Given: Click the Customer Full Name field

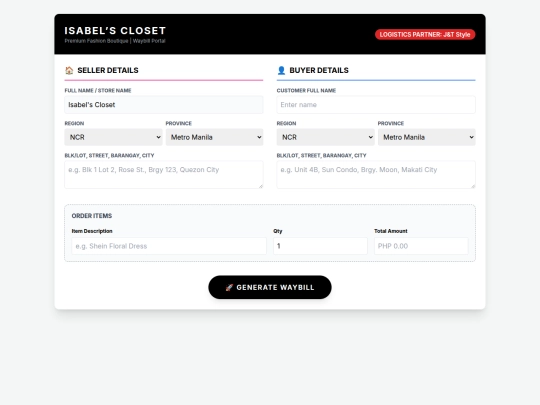Looking at the screenshot, I should click(376, 105).
